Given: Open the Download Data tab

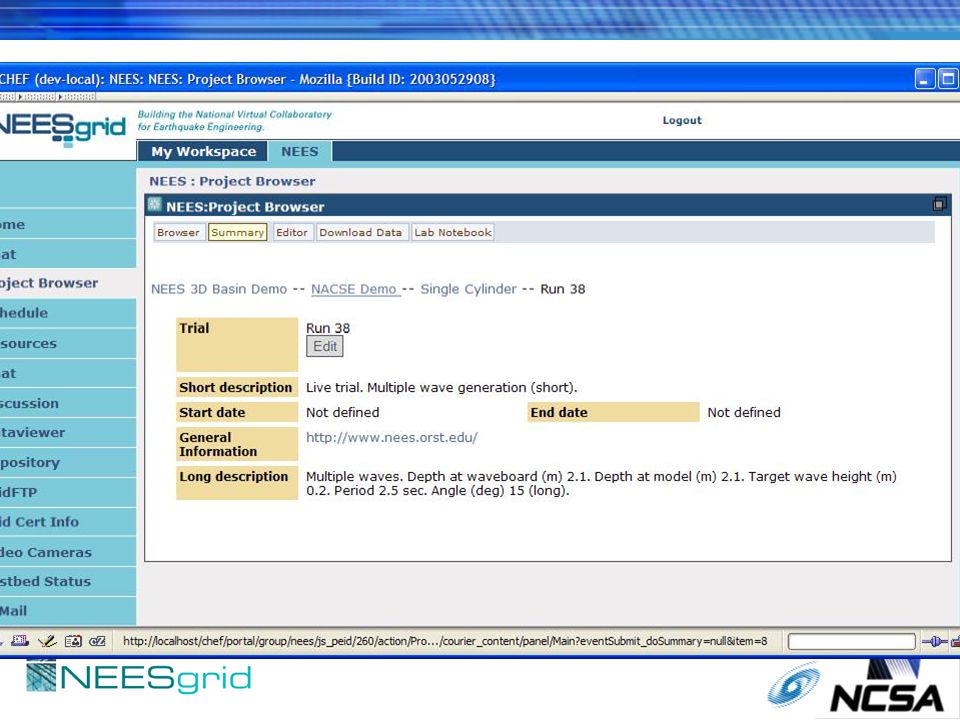Looking at the screenshot, I should tap(361, 233).
